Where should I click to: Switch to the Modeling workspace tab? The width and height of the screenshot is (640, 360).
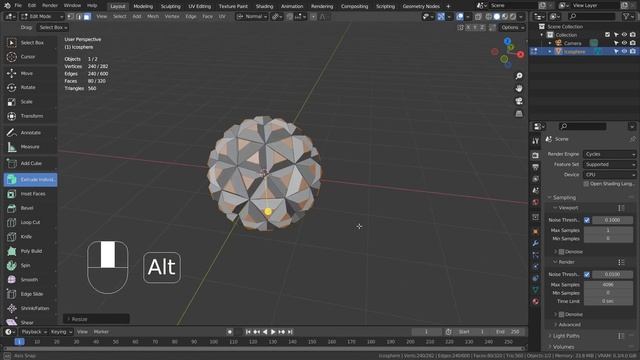(143, 6)
